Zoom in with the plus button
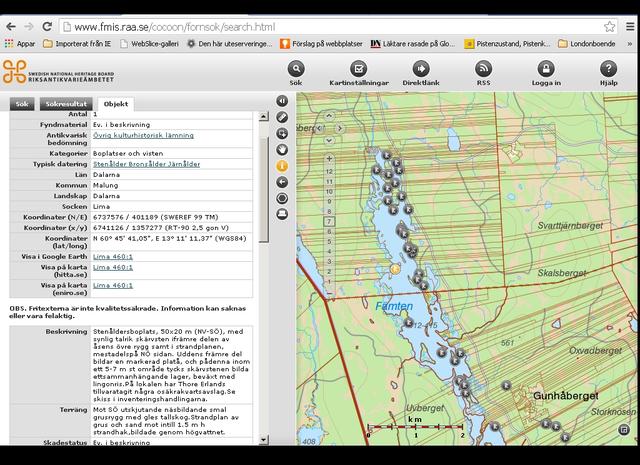The image size is (640, 465). tap(328, 158)
